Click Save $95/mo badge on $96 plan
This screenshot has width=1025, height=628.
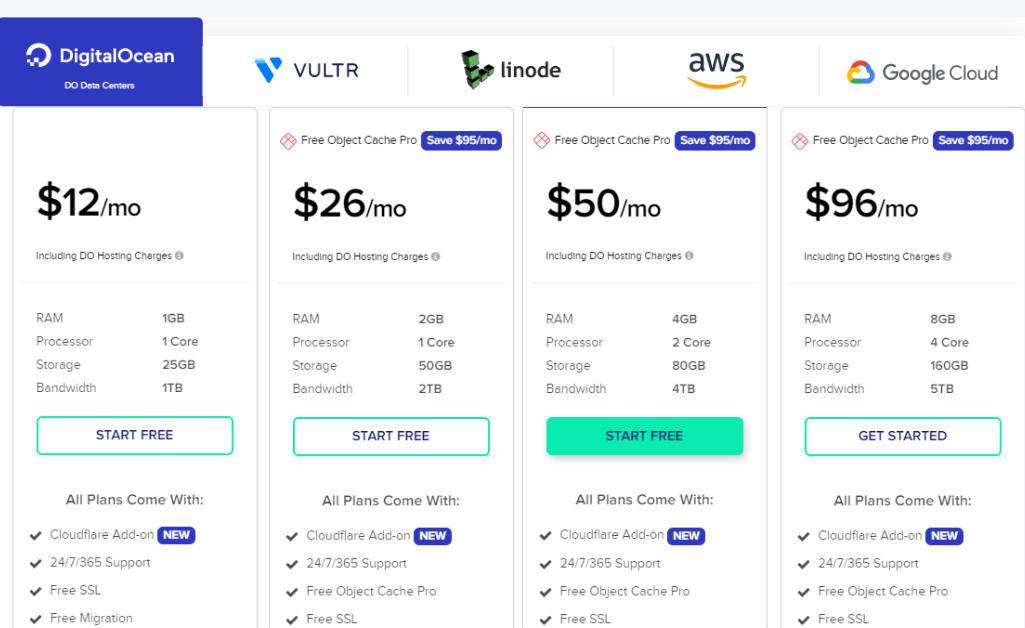click(x=973, y=140)
